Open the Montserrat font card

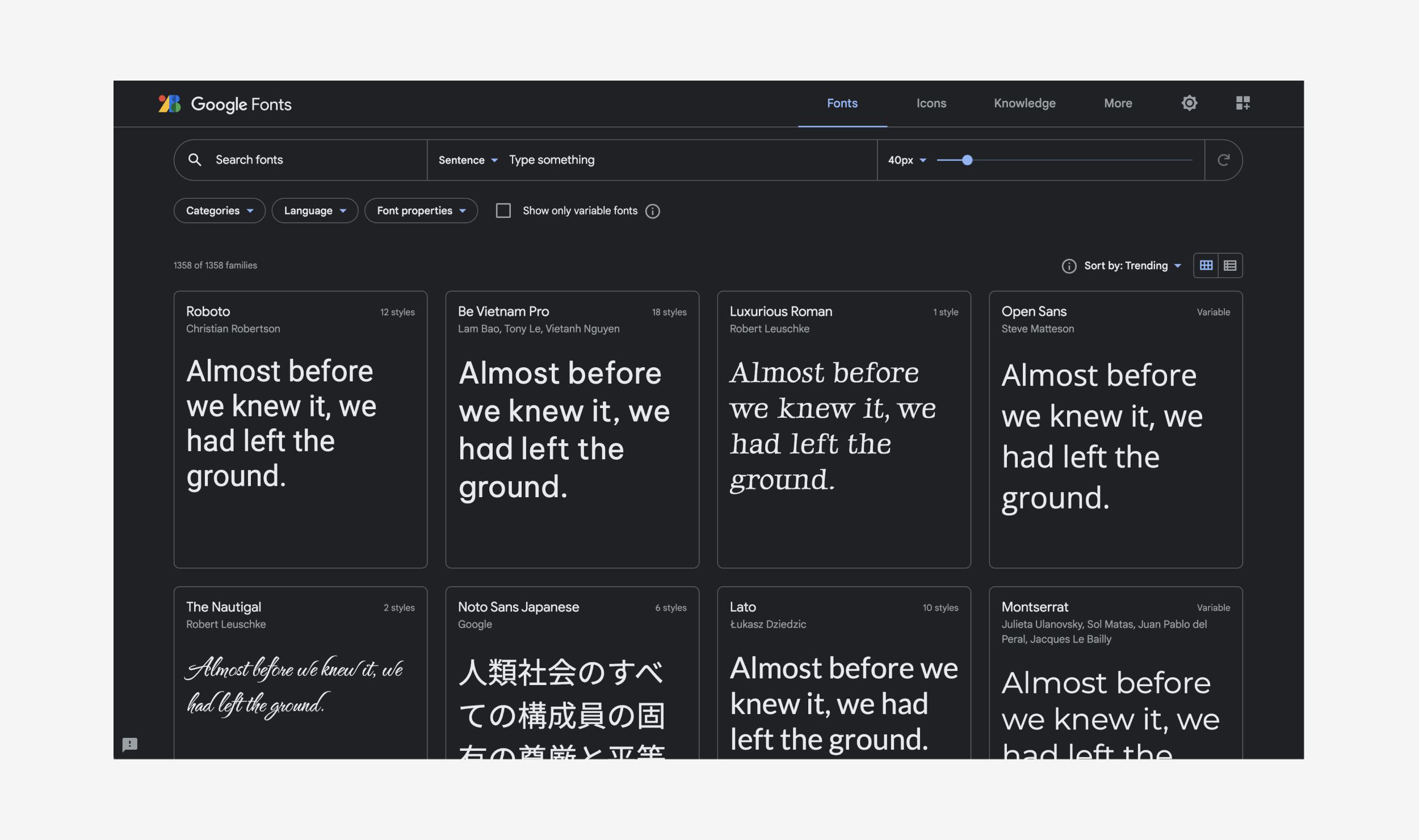[x=1116, y=673]
